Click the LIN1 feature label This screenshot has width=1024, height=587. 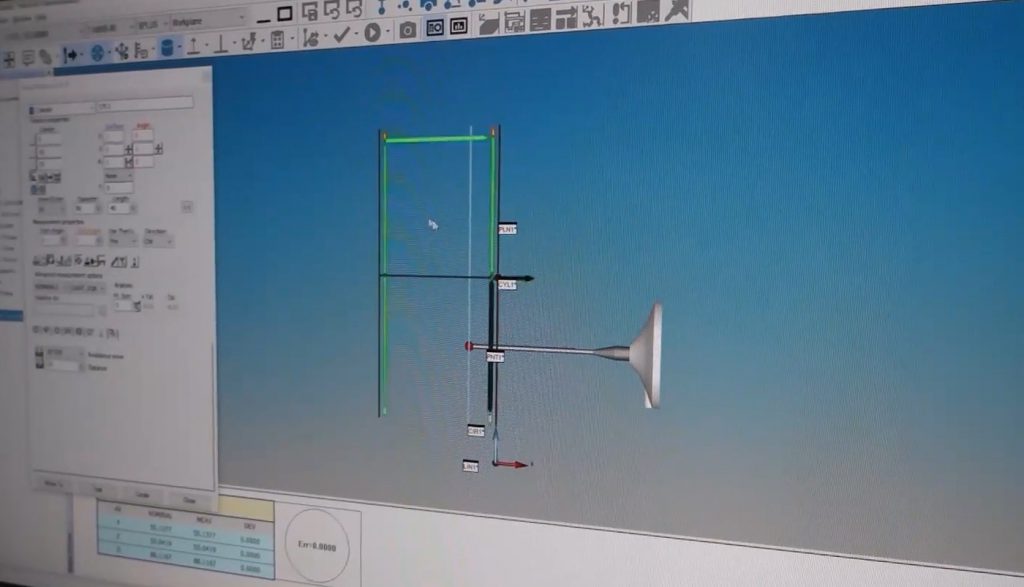coord(470,467)
